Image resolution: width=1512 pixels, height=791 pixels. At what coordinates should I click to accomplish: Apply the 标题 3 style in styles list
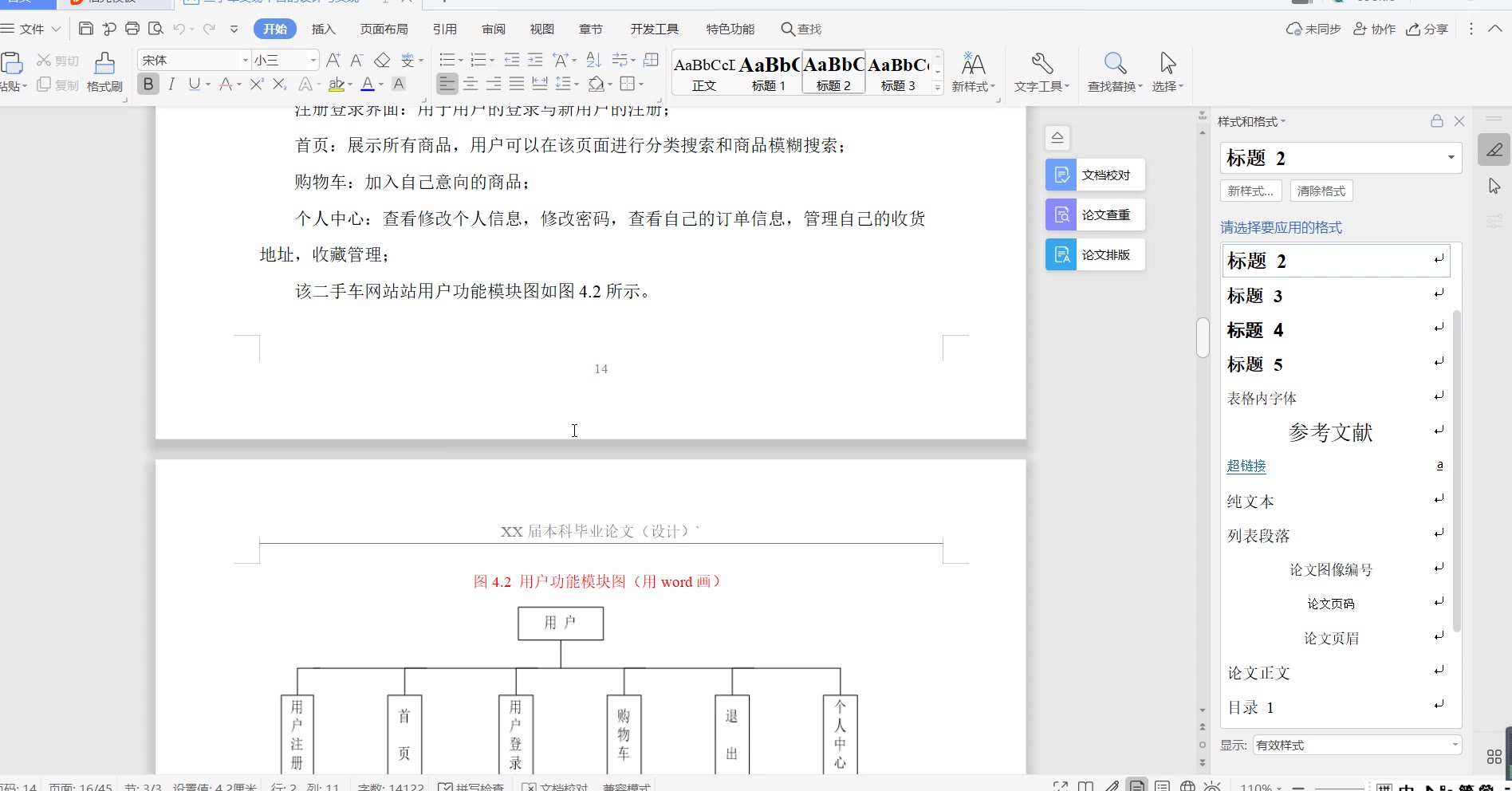click(1336, 296)
